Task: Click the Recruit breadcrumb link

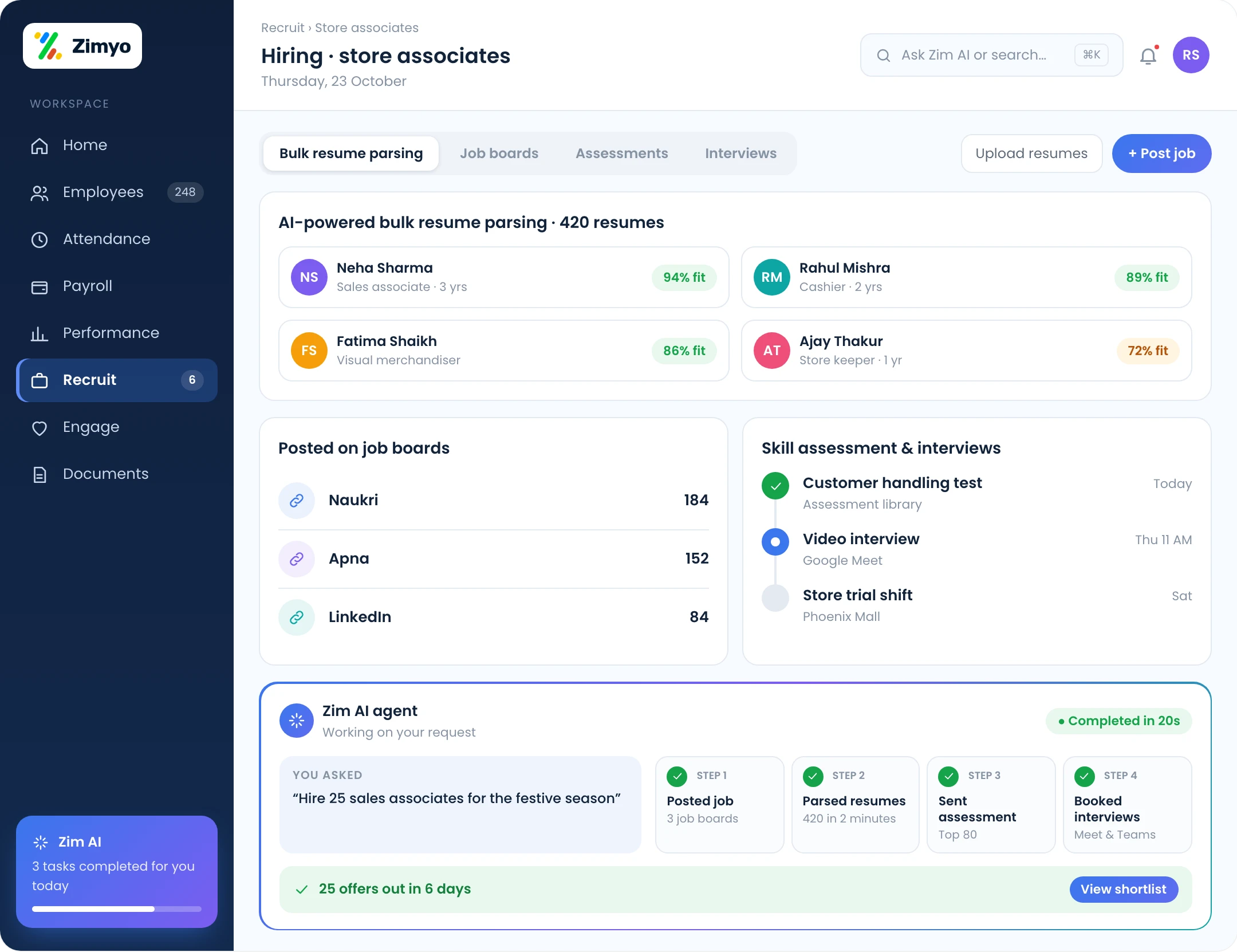Action: [282, 27]
